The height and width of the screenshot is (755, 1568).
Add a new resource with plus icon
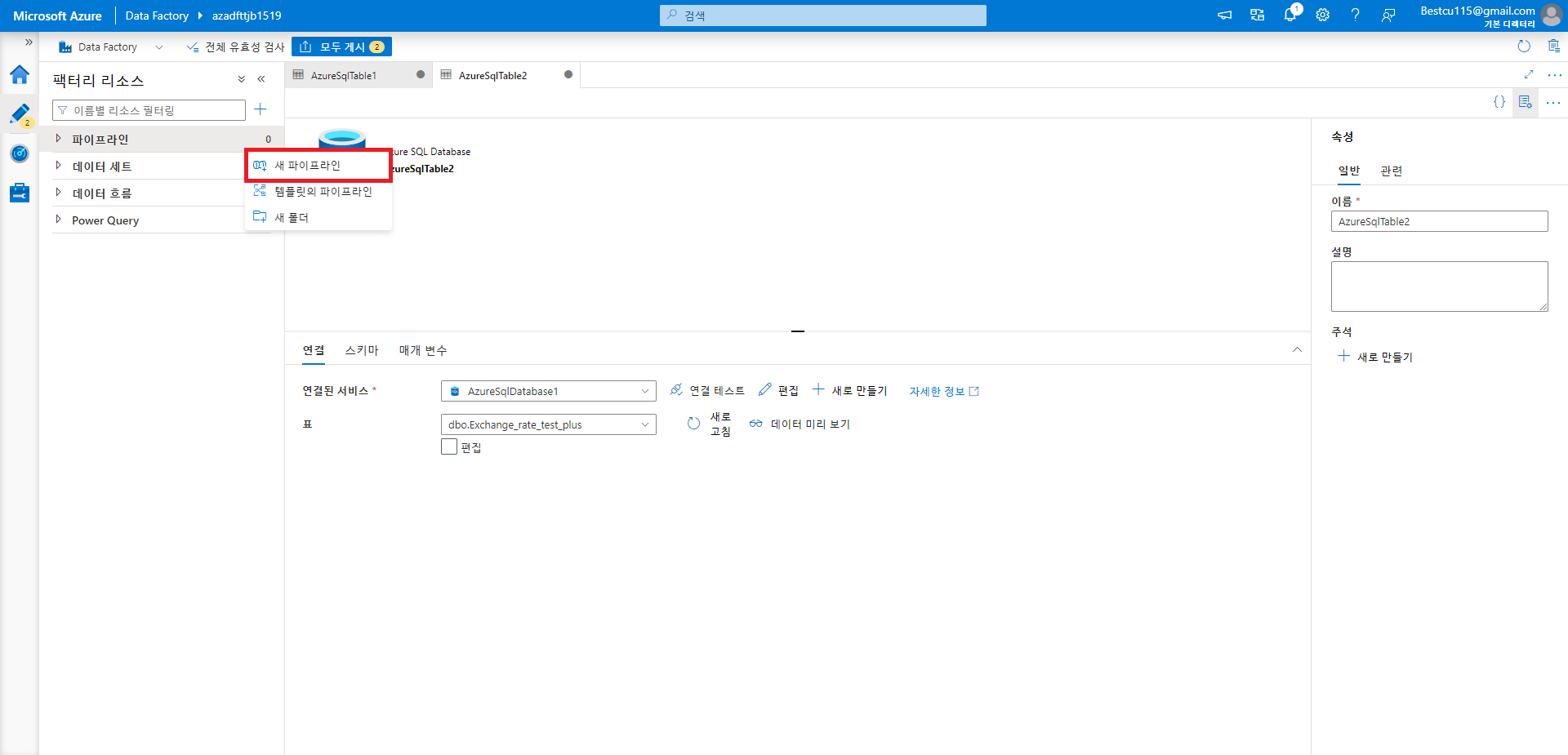click(261, 109)
